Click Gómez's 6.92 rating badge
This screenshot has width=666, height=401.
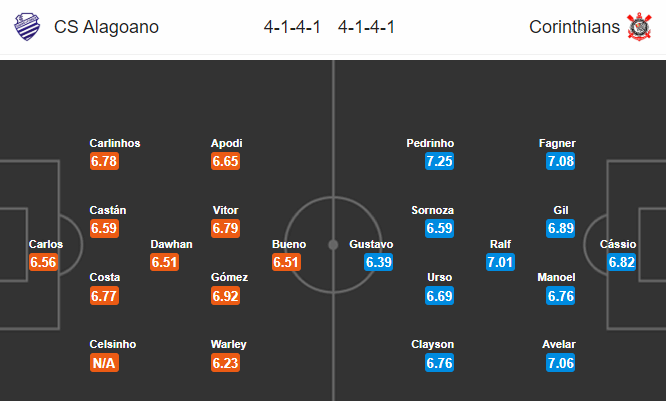pyautogui.click(x=226, y=296)
